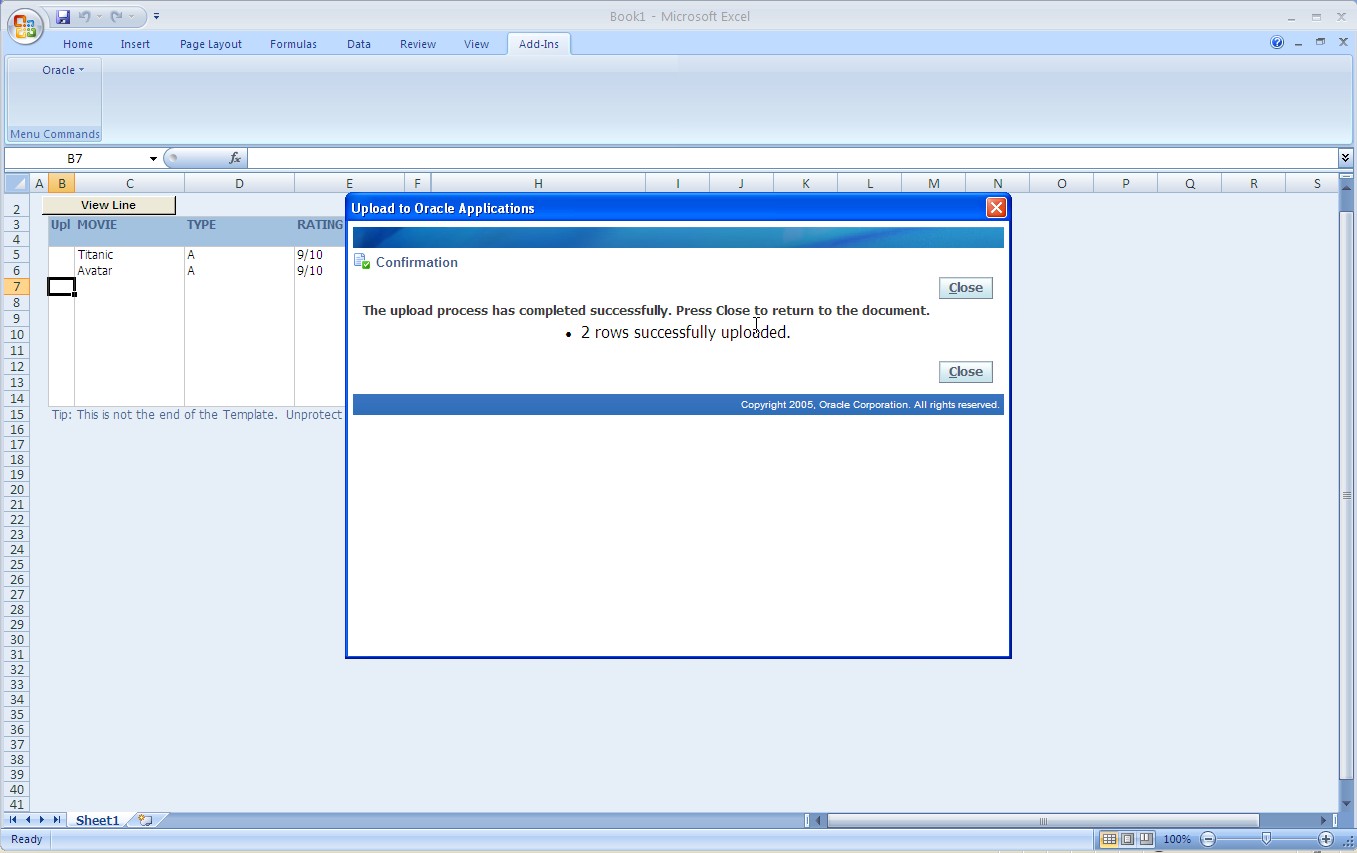The width and height of the screenshot is (1357, 853).
Task: Switch to Normal view icon
Action: click(x=1109, y=839)
